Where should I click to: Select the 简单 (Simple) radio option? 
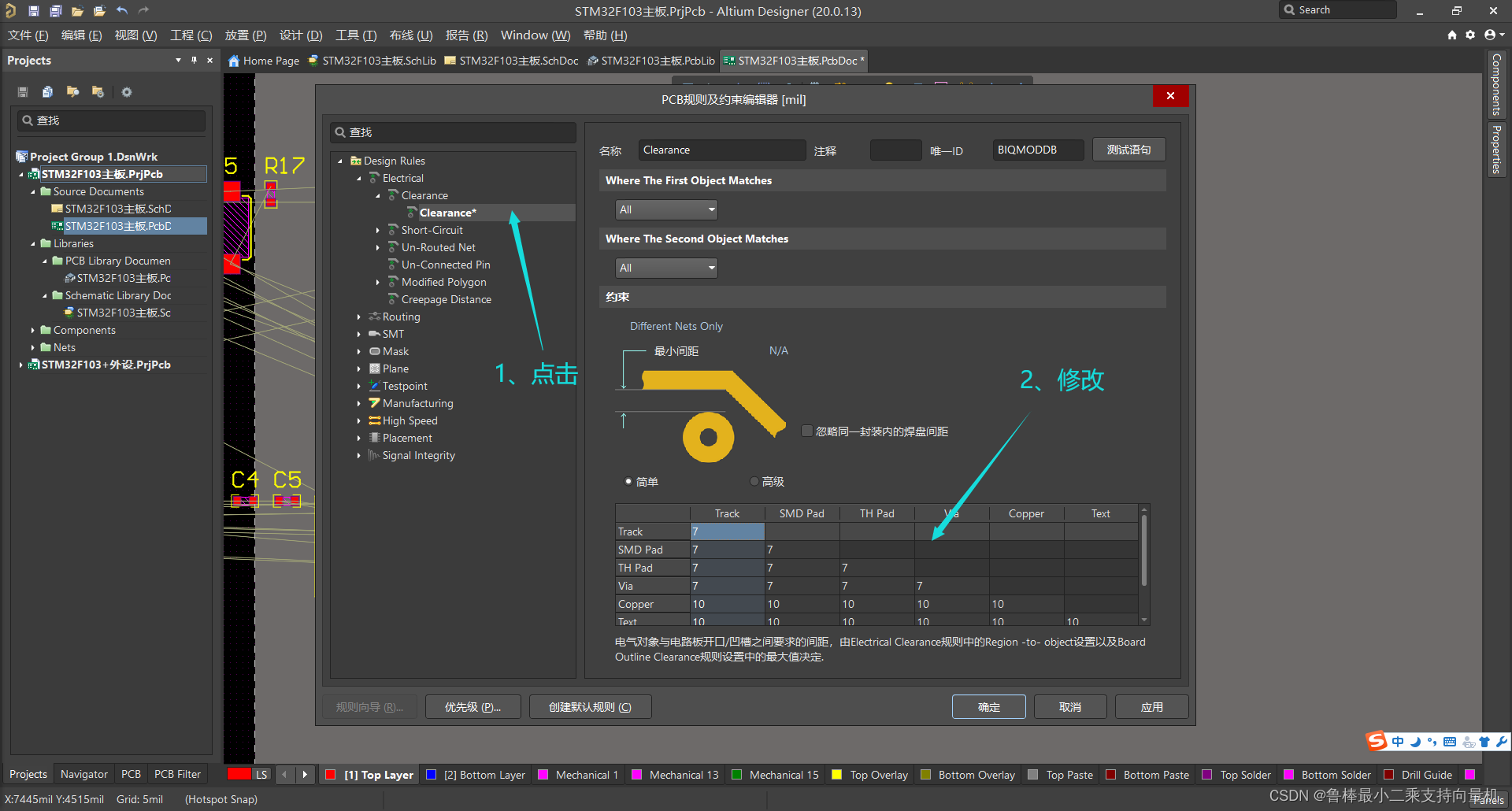(628, 481)
